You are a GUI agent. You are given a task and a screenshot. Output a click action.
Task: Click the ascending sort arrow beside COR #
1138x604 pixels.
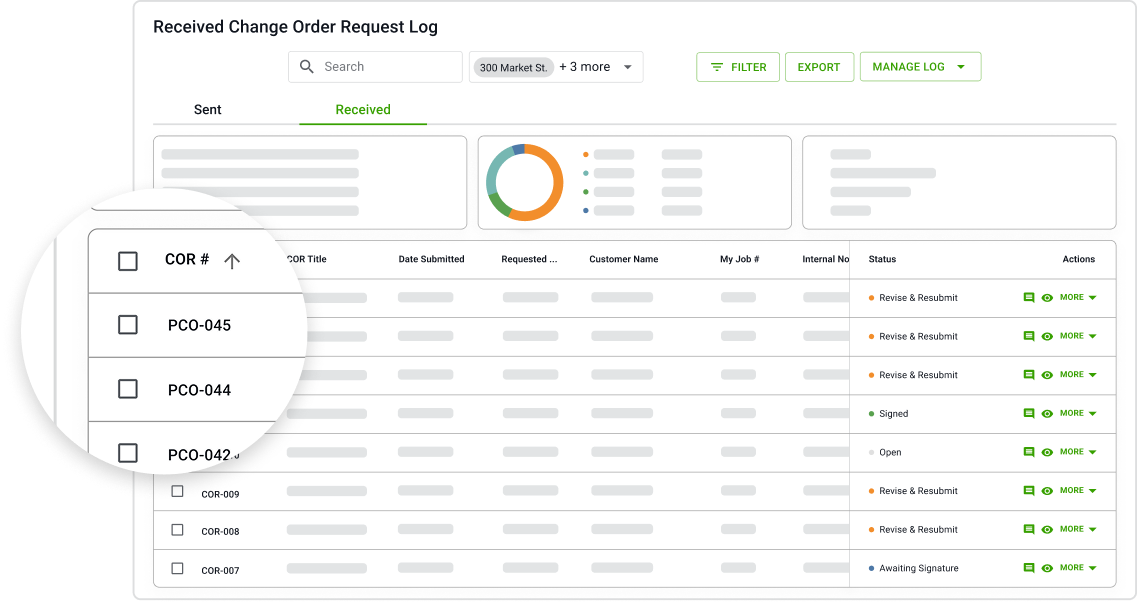point(232,261)
